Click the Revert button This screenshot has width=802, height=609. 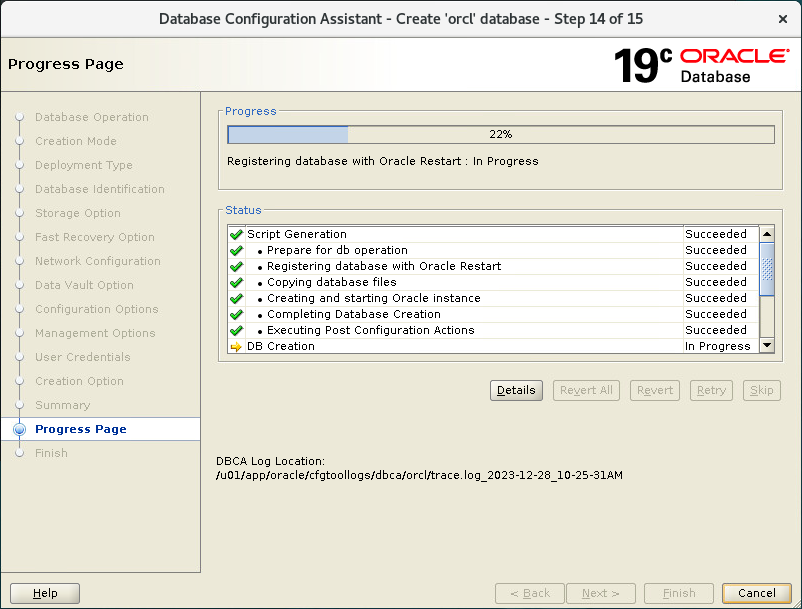655,390
